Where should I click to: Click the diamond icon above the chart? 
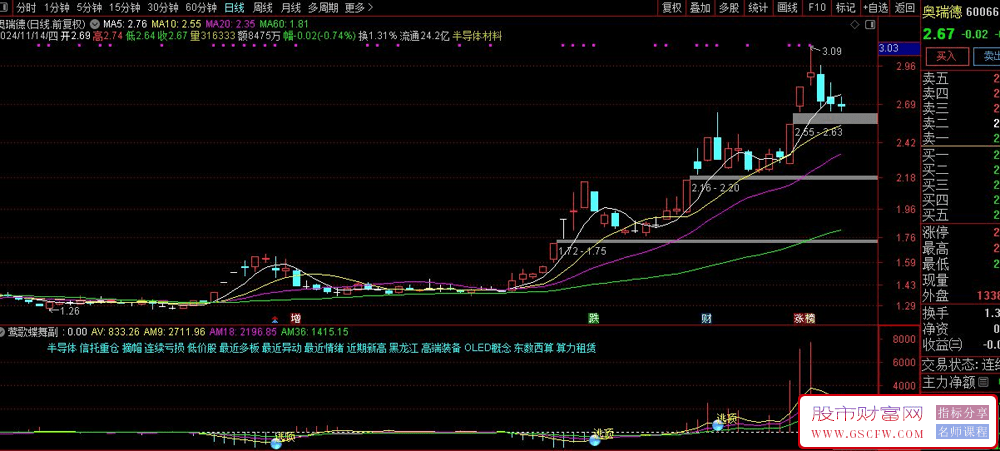(x=855, y=24)
